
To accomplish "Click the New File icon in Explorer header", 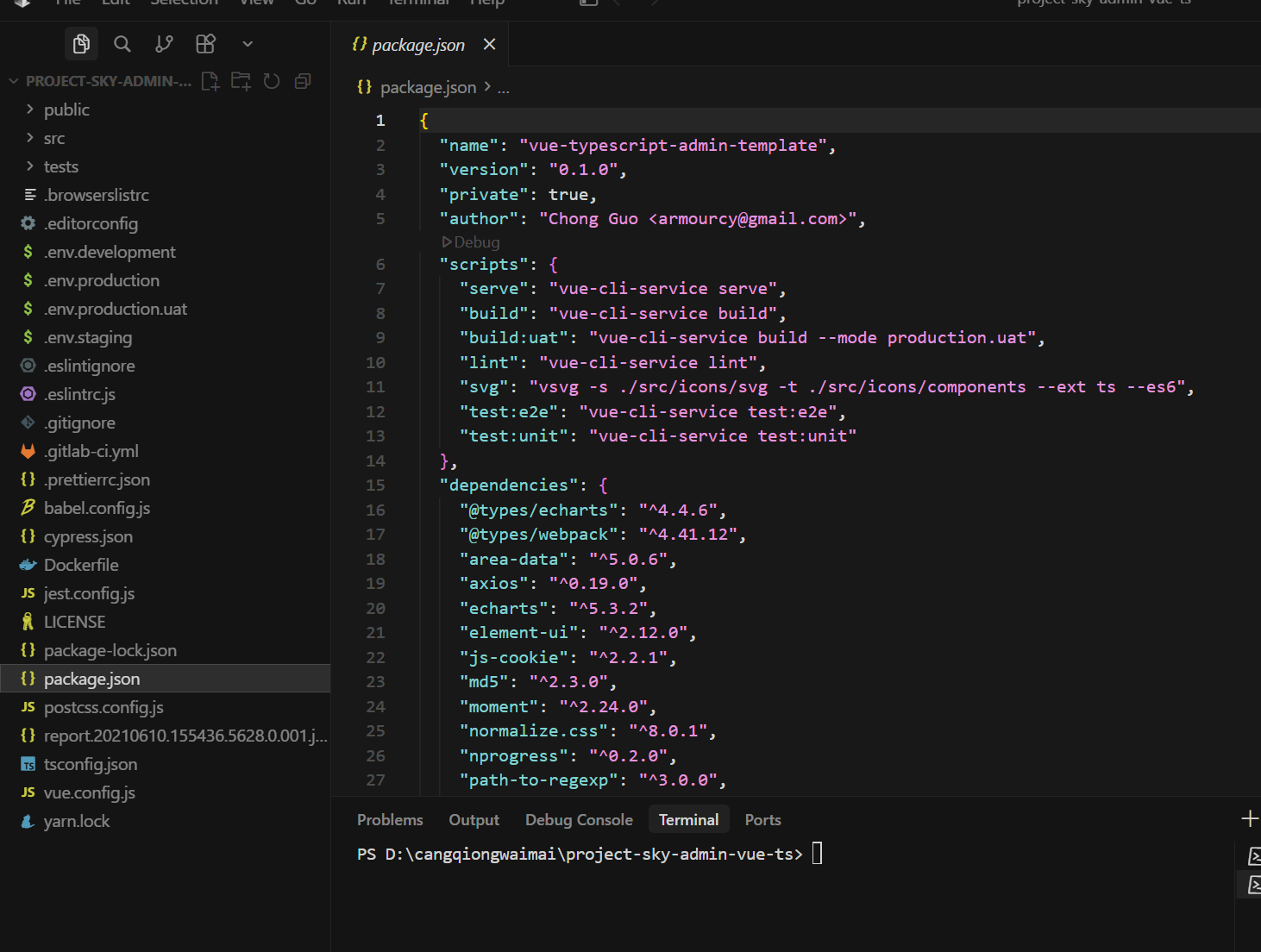I will tap(210, 81).
